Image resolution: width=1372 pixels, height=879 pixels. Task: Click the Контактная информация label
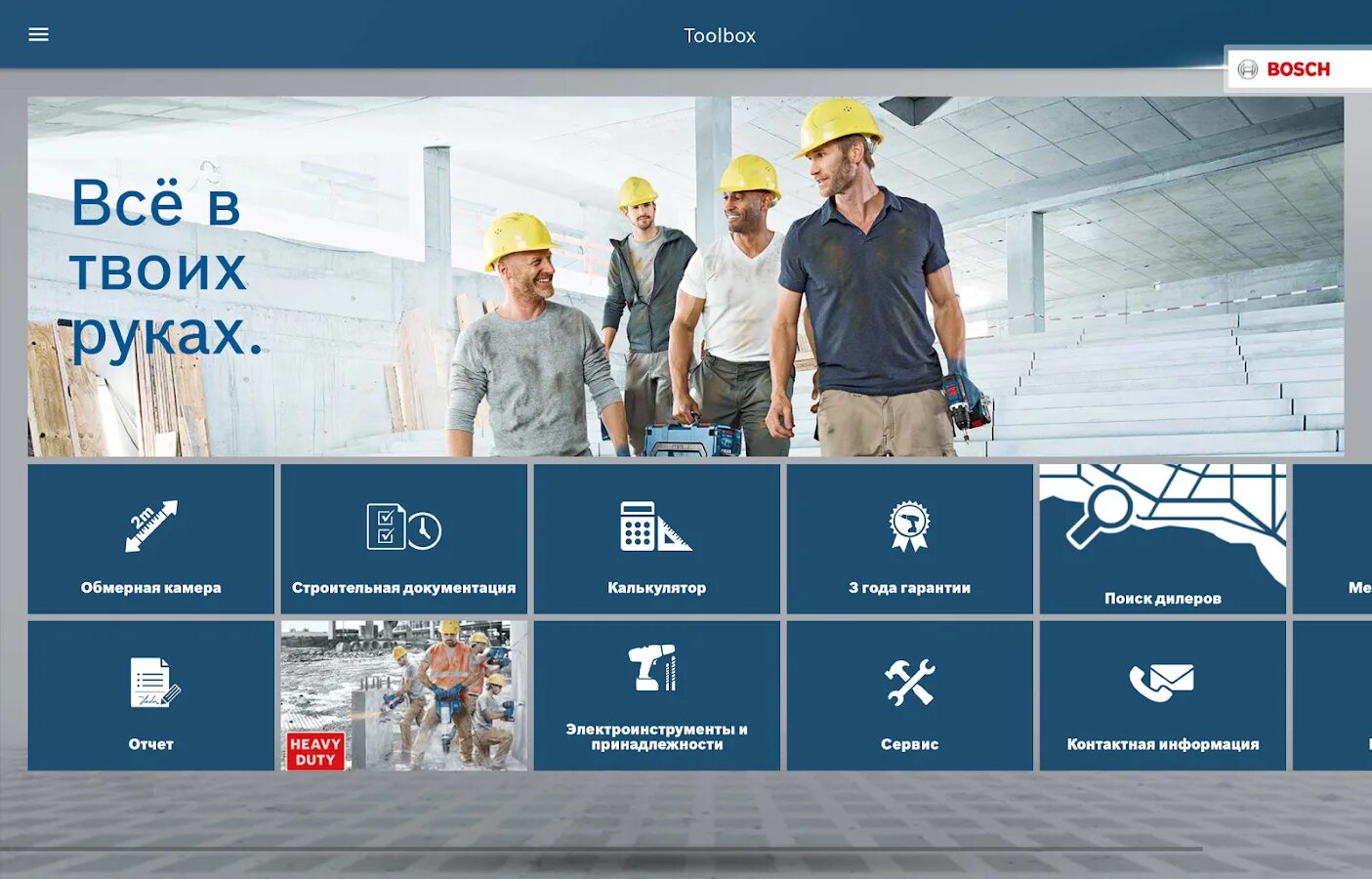click(x=1163, y=744)
